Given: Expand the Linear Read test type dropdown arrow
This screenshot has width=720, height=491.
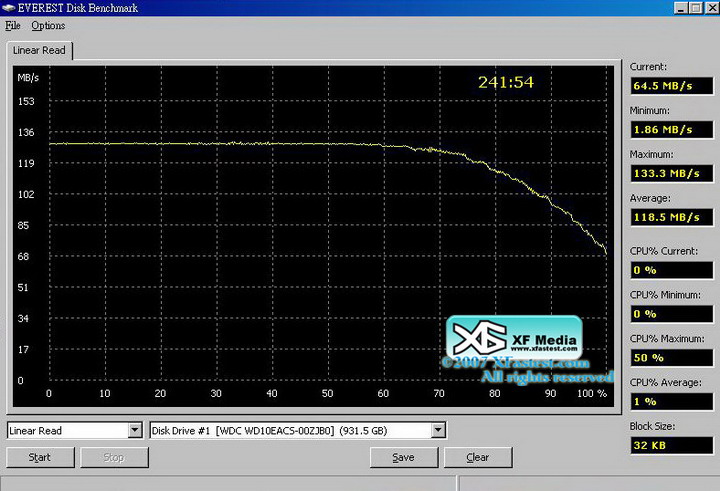Looking at the screenshot, I should click(x=135, y=430).
